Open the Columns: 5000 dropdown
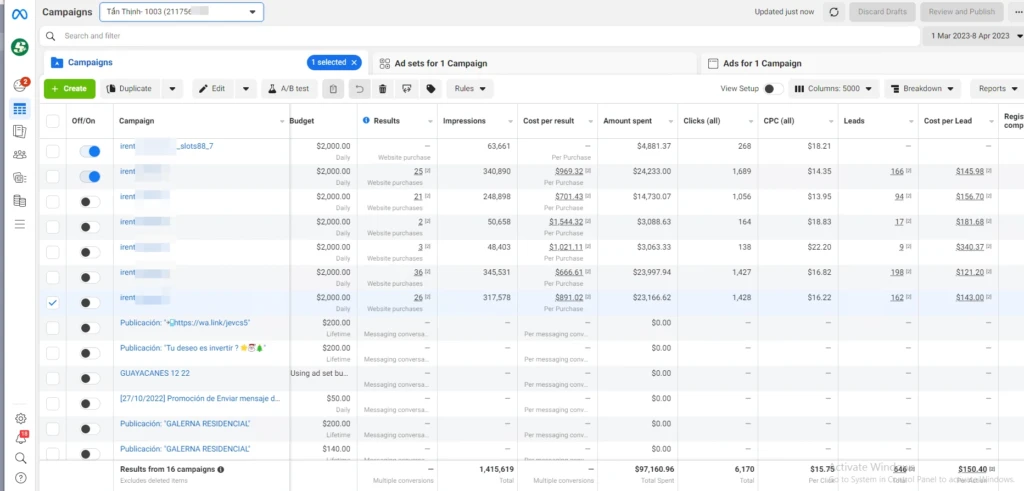 pyautogui.click(x=833, y=89)
